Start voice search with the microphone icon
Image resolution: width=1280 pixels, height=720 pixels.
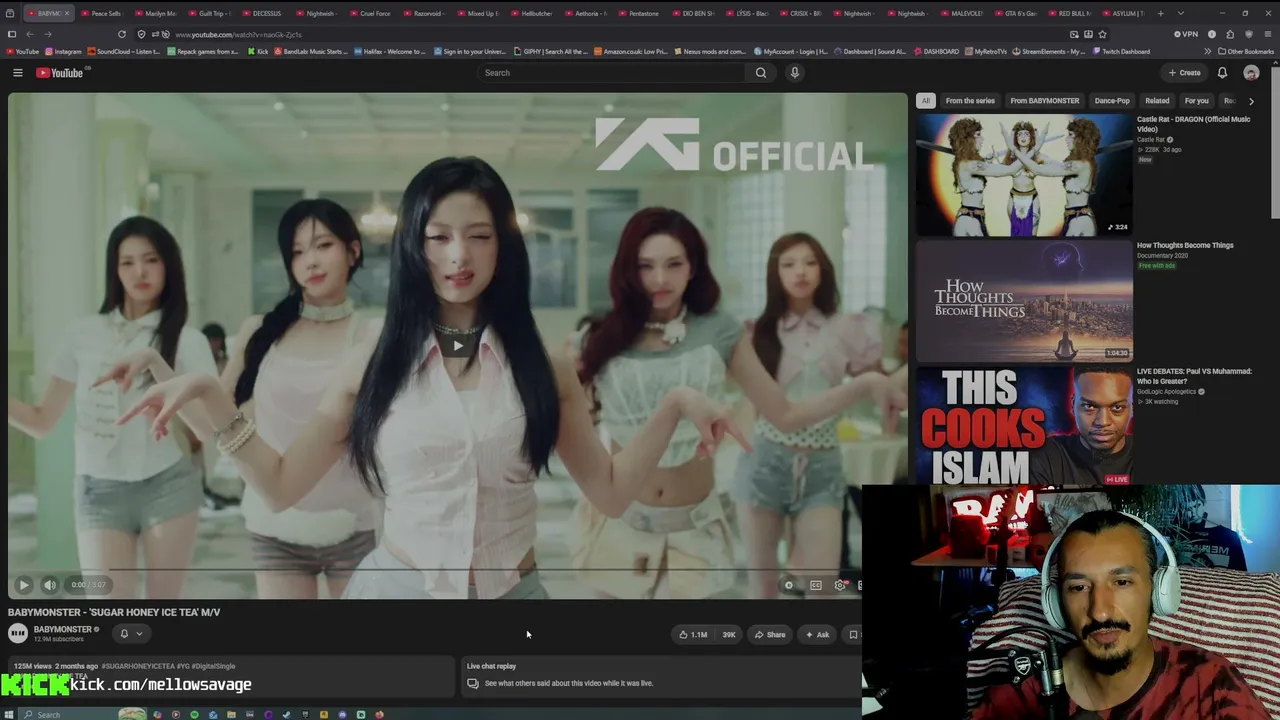(x=794, y=73)
